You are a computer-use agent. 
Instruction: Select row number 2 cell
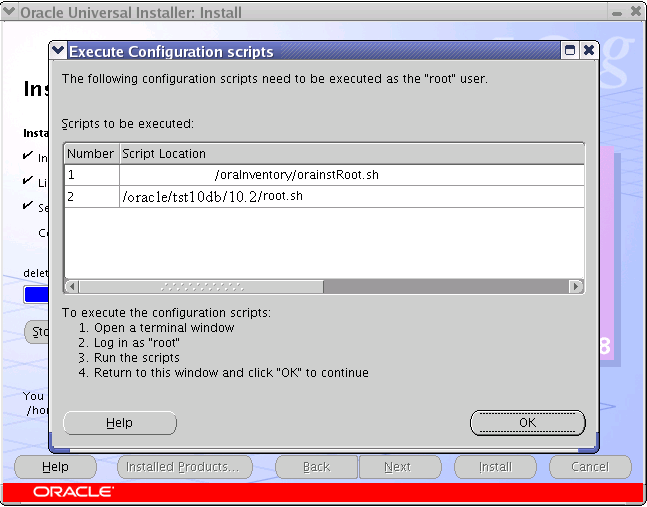tap(92, 196)
